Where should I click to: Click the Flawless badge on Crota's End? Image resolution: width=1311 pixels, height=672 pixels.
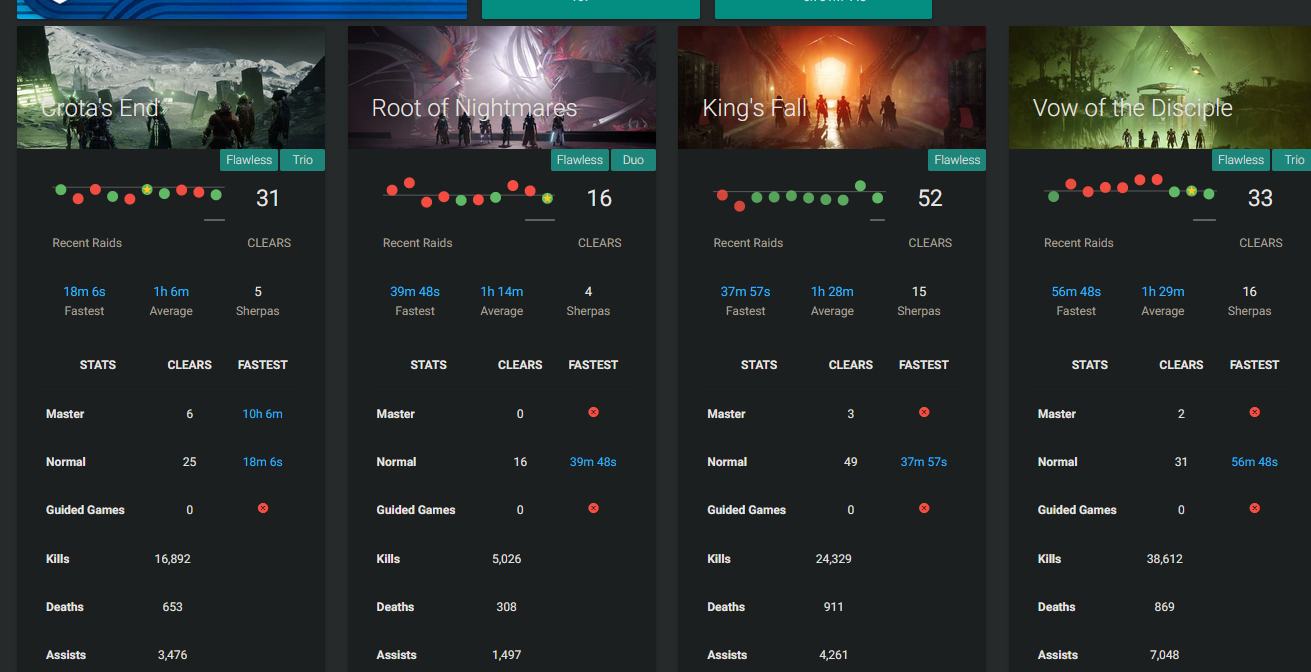pos(248,160)
